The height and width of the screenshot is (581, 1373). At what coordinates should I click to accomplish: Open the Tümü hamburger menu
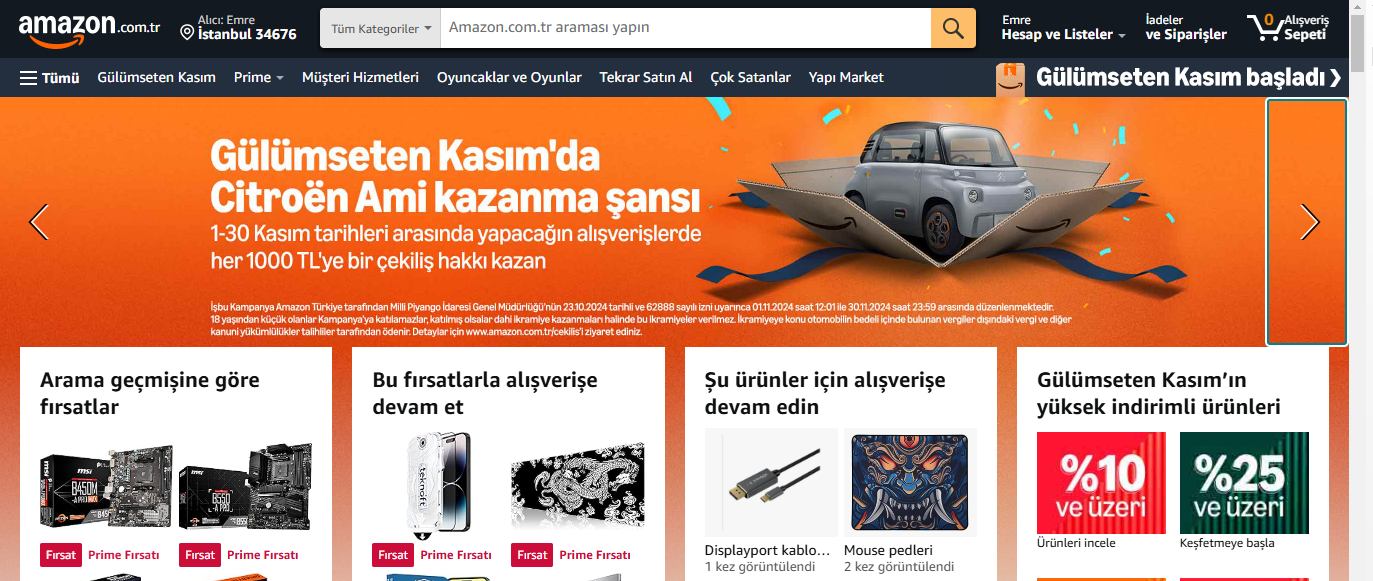coord(49,77)
